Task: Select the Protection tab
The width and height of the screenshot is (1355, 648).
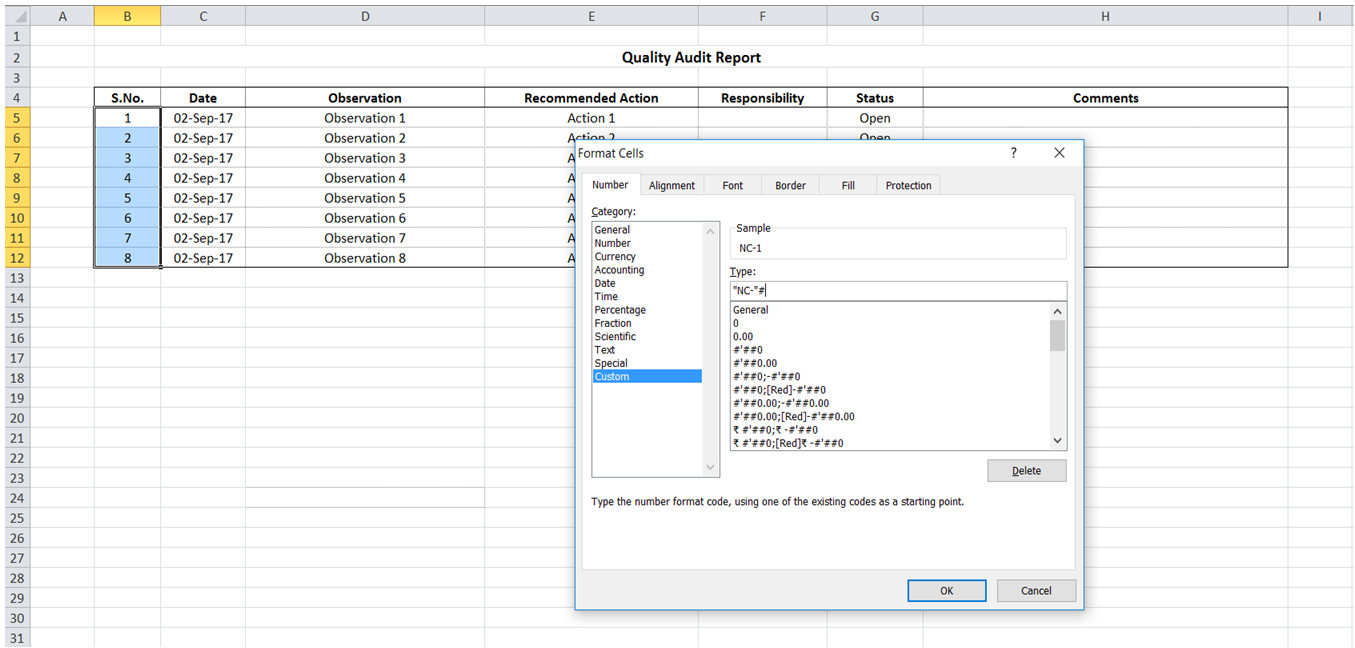Action: point(907,185)
